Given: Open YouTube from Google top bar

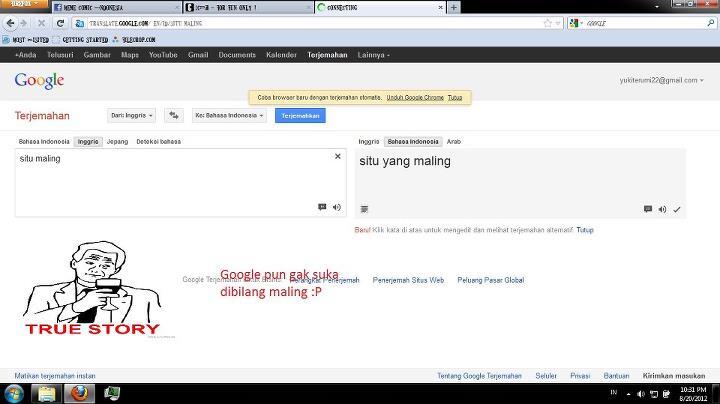Looking at the screenshot, I should click(163, 55).
